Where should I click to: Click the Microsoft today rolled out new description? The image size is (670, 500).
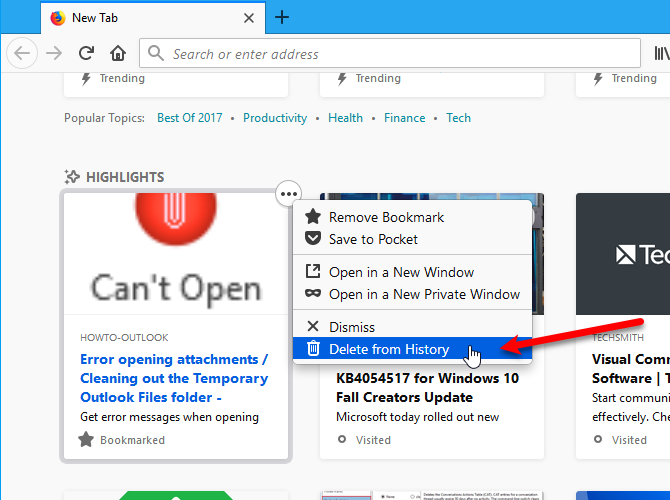[417, 417]
